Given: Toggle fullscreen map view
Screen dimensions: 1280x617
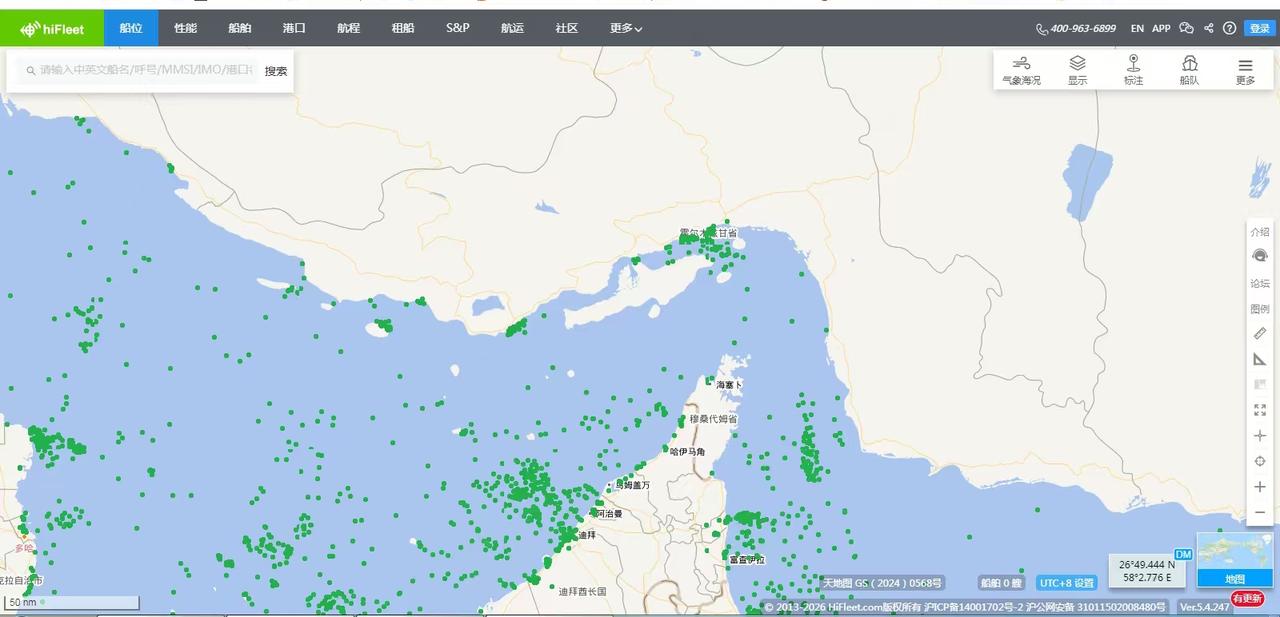Looking at the screenshot, I should click(x=1260, y=410).
